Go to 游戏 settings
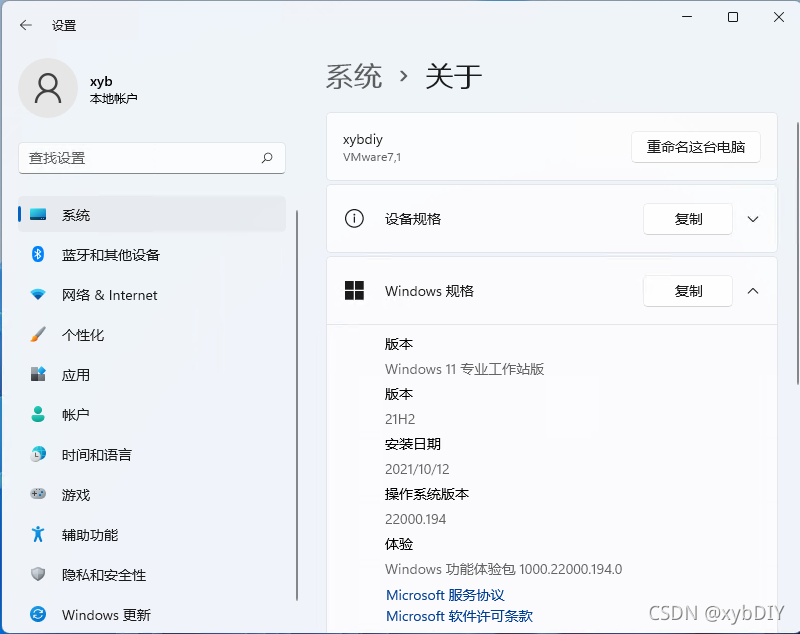The width and height of the screenshot is (800, 634). [x=152, y=494]
